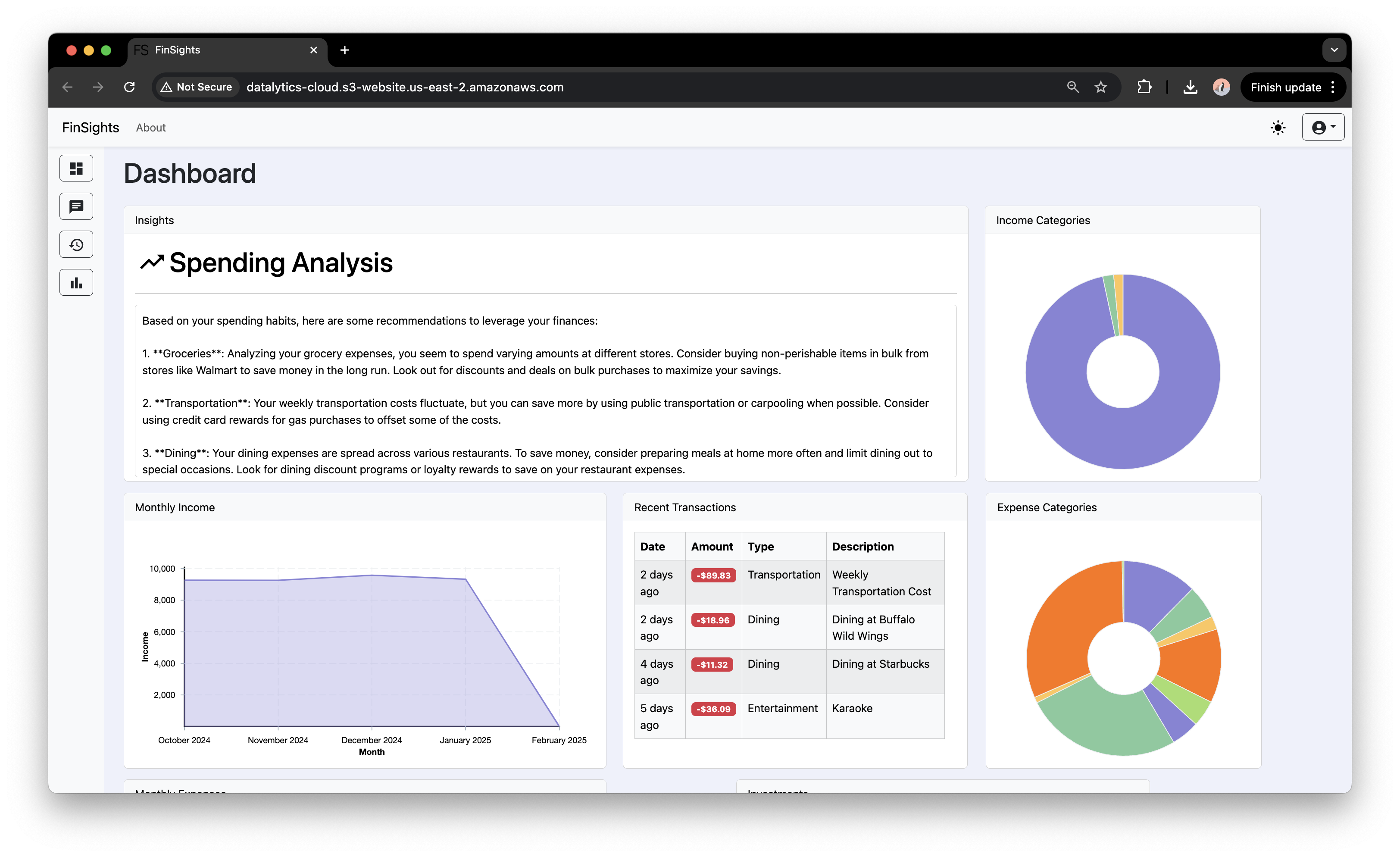Toggle light/dark theme sun icon
This screenshot has width=1400, height=857.
1278,127
